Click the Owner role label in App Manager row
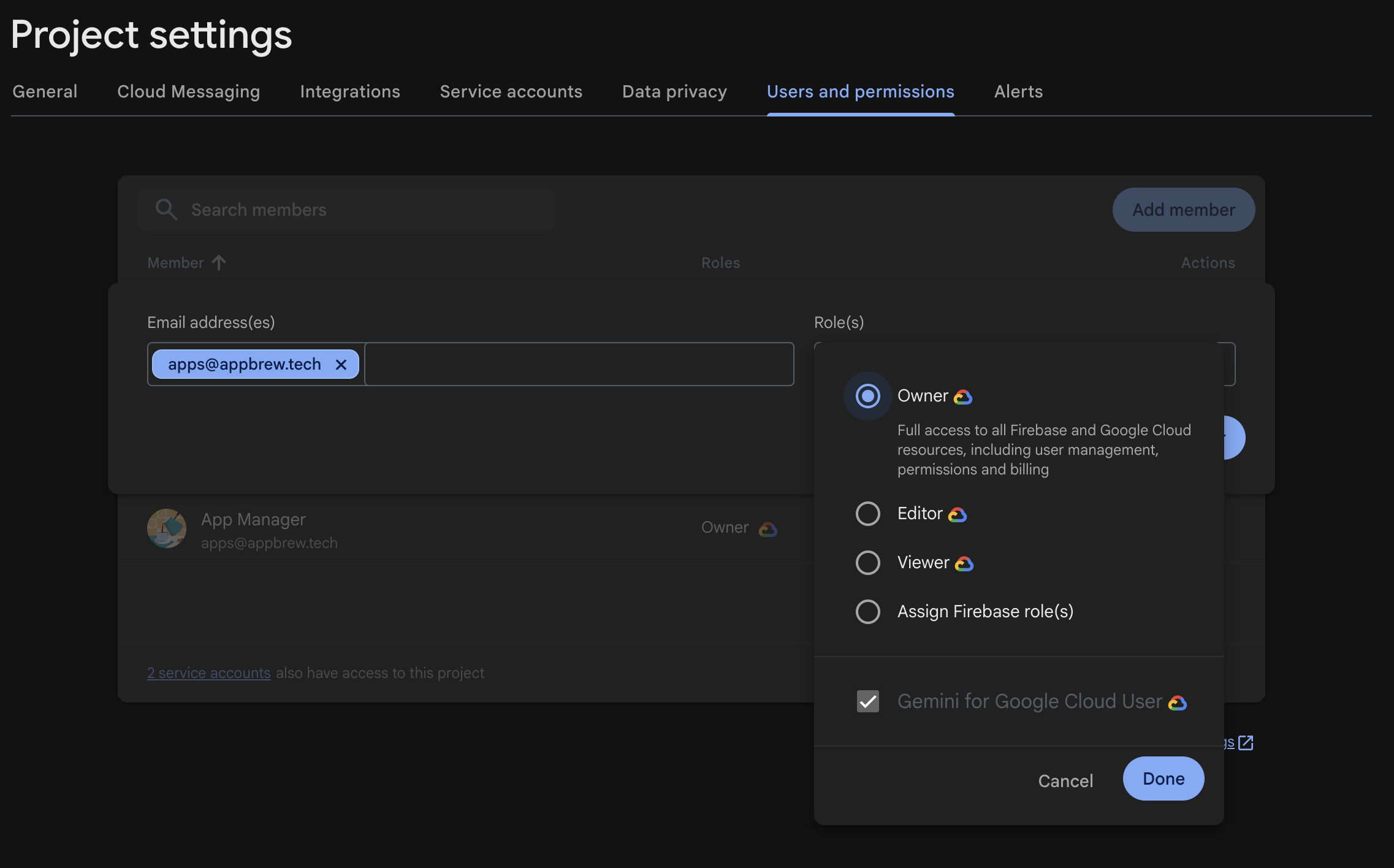 (725, 527)
